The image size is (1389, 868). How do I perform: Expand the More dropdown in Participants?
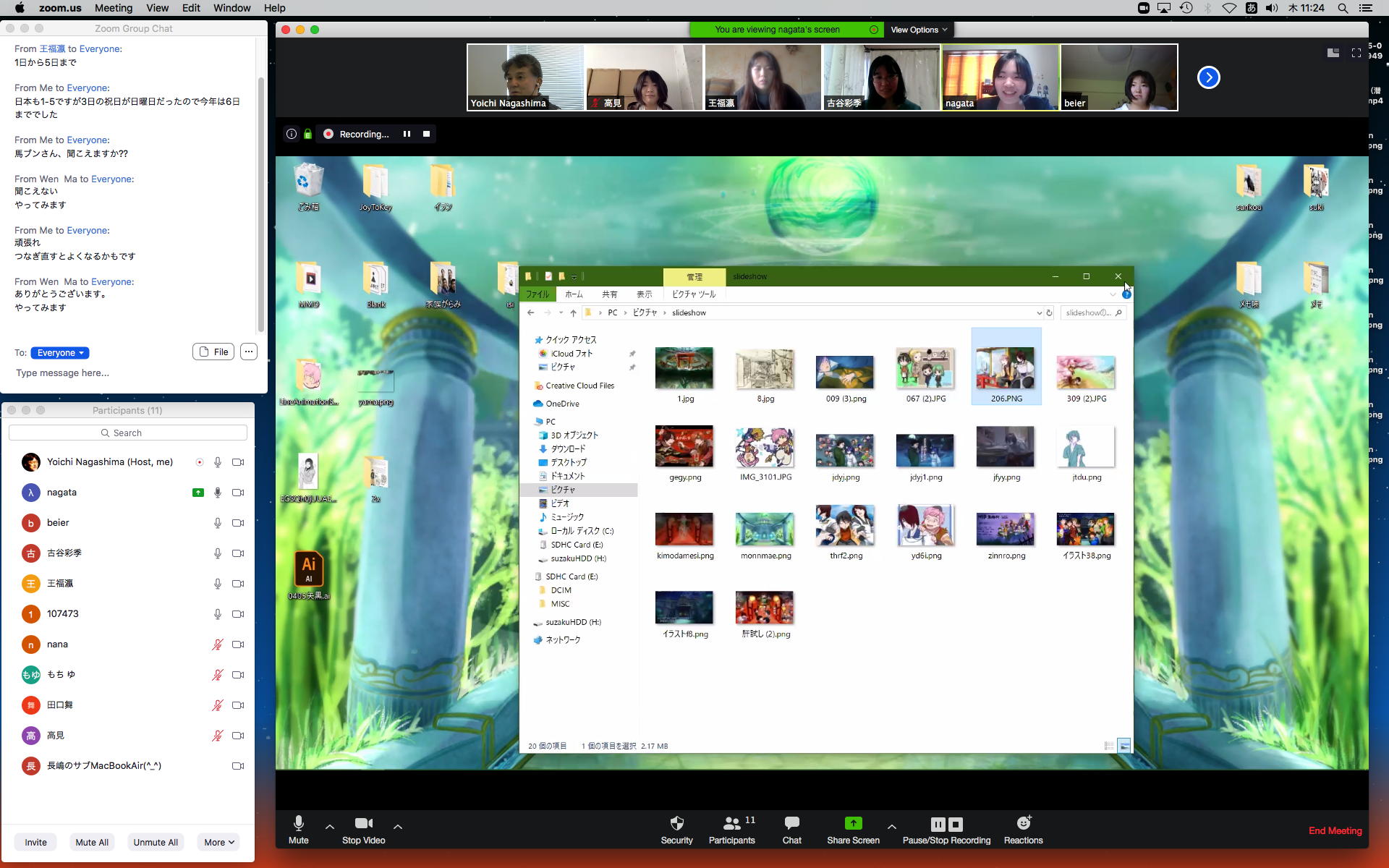(218, 842)
